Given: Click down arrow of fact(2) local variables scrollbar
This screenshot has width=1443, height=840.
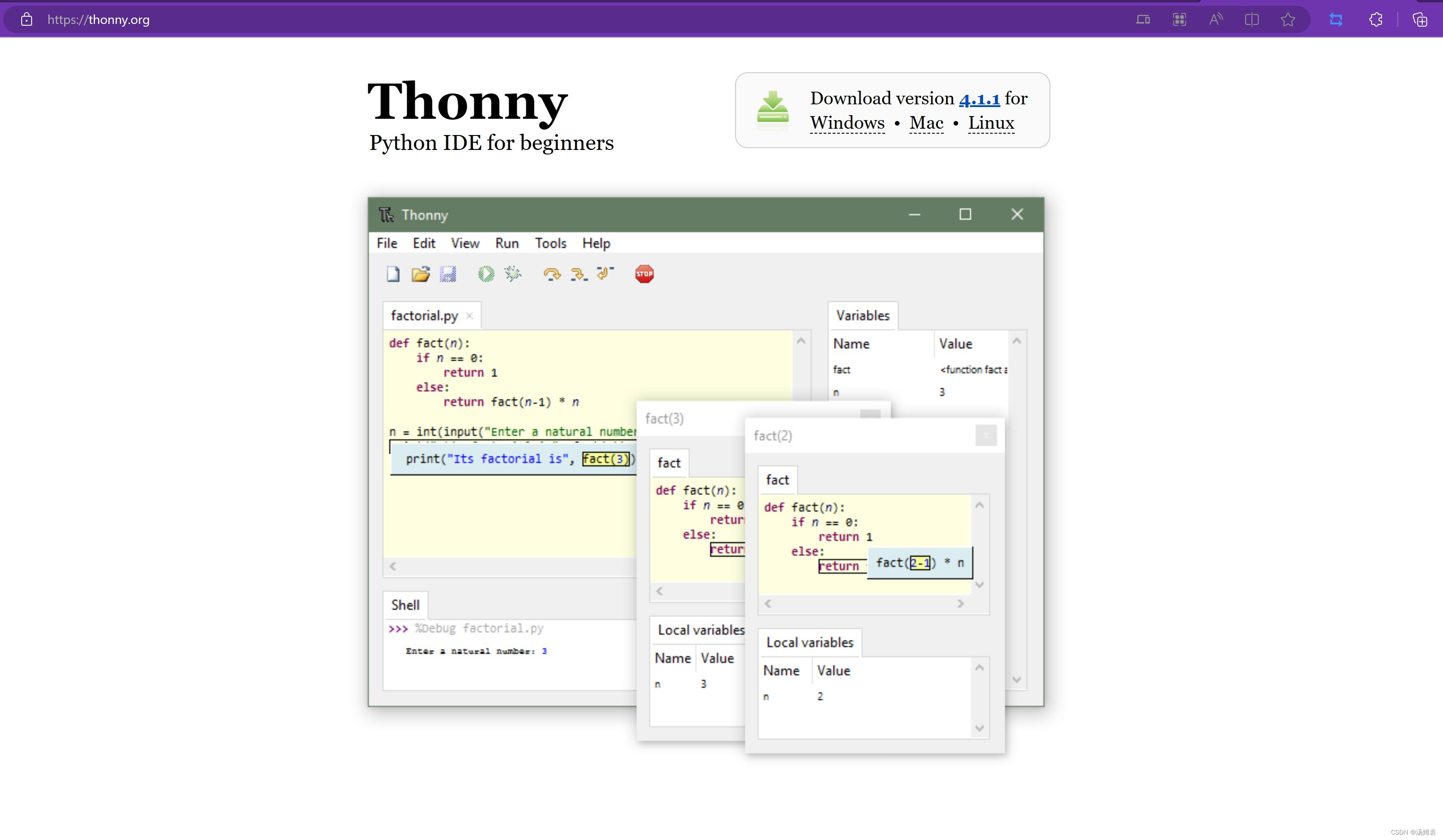Looking at the screenshot, I should [980, 728].
